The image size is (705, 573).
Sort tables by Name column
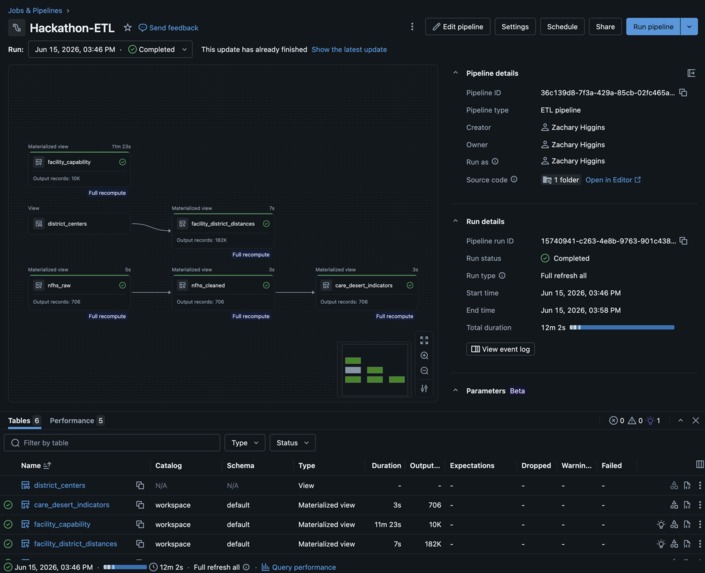point(36,466)
